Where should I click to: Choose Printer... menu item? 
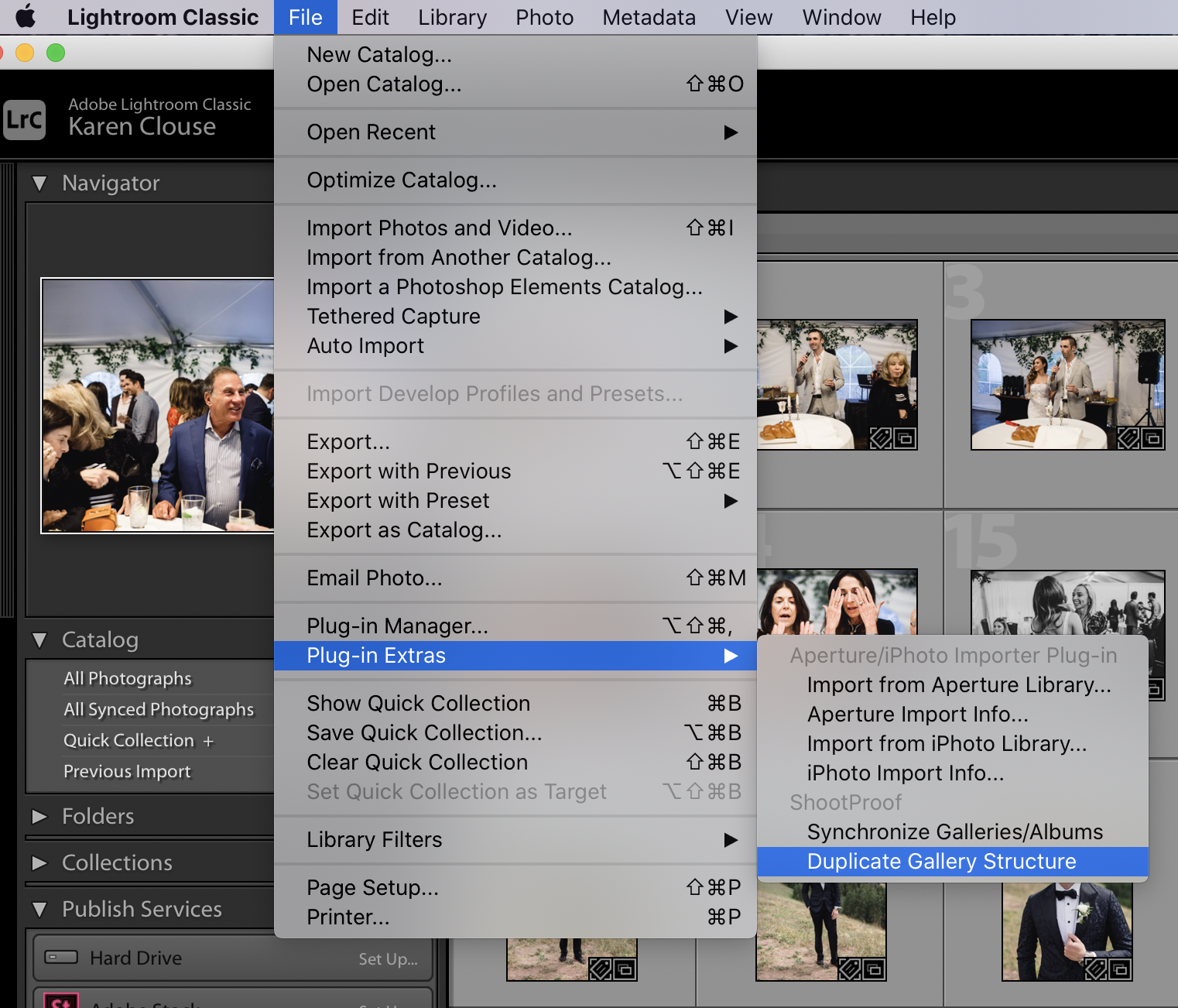(515, 917)
